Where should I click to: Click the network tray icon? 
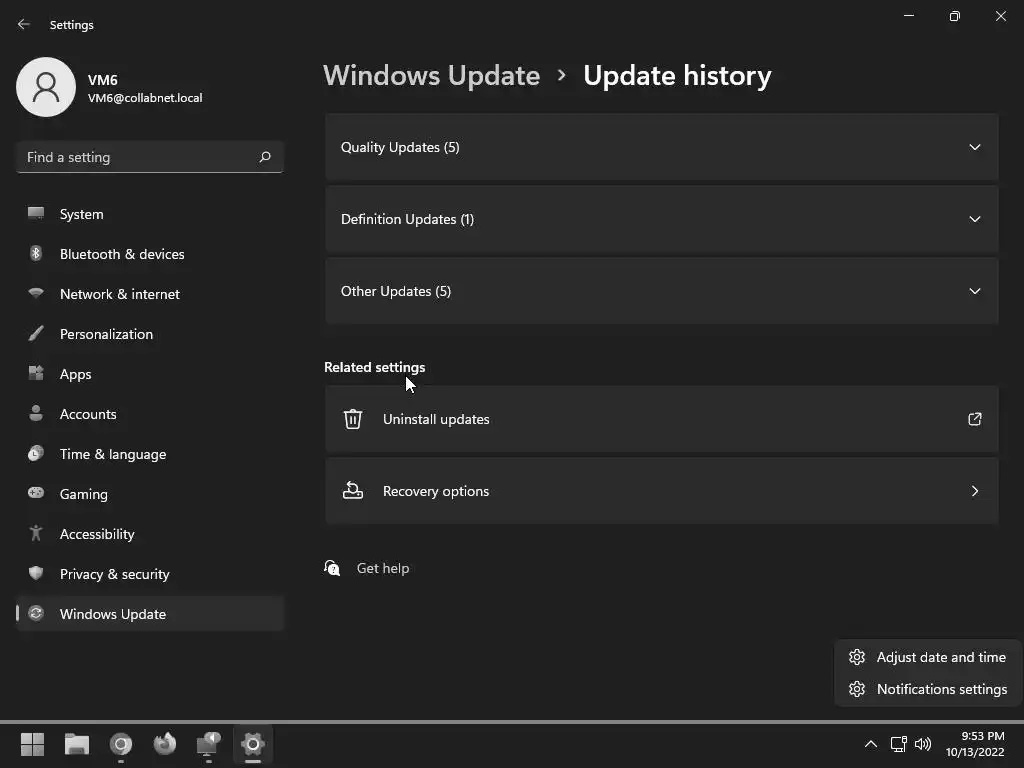[899, 744]
